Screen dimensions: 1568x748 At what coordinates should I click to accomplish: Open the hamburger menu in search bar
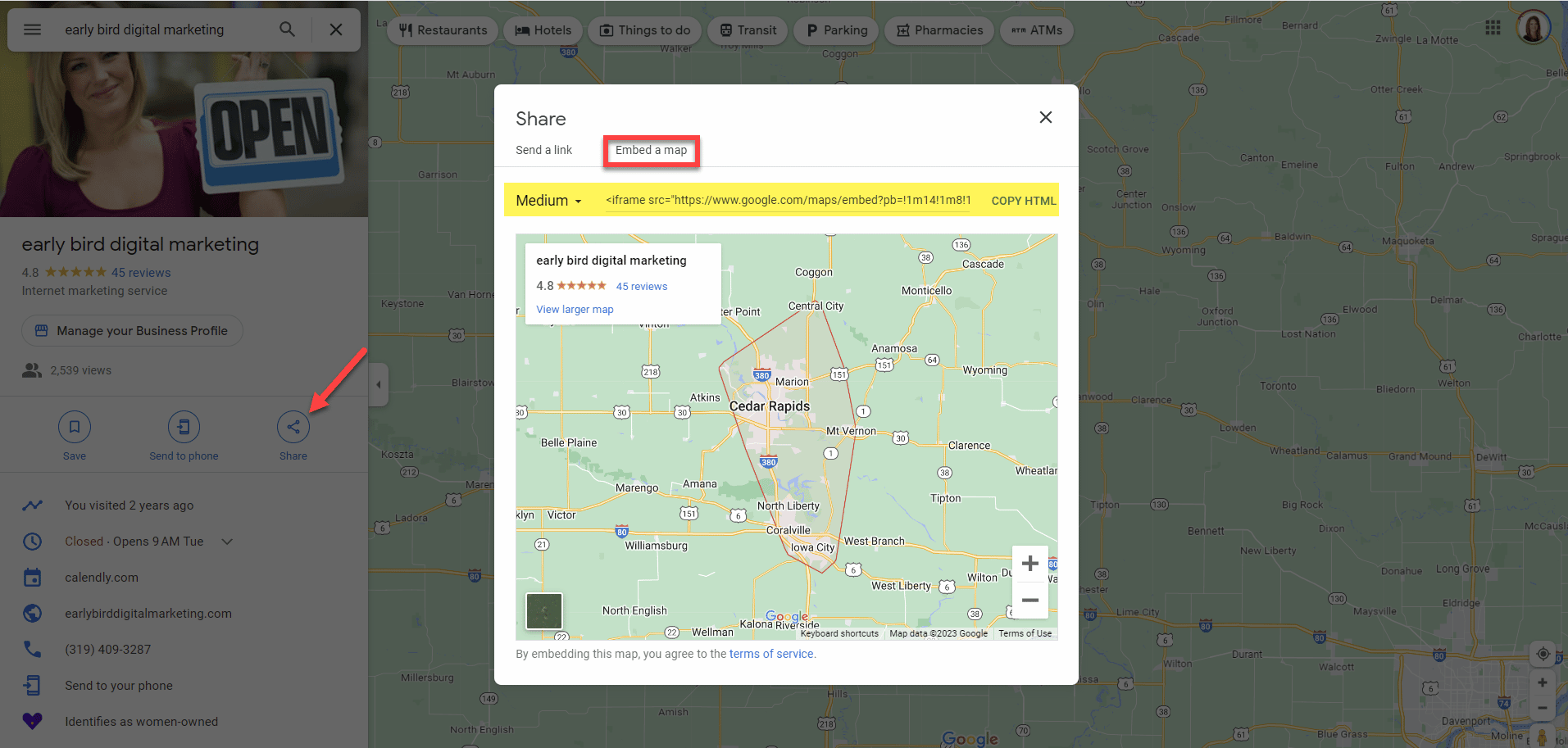tap(32, 29)
